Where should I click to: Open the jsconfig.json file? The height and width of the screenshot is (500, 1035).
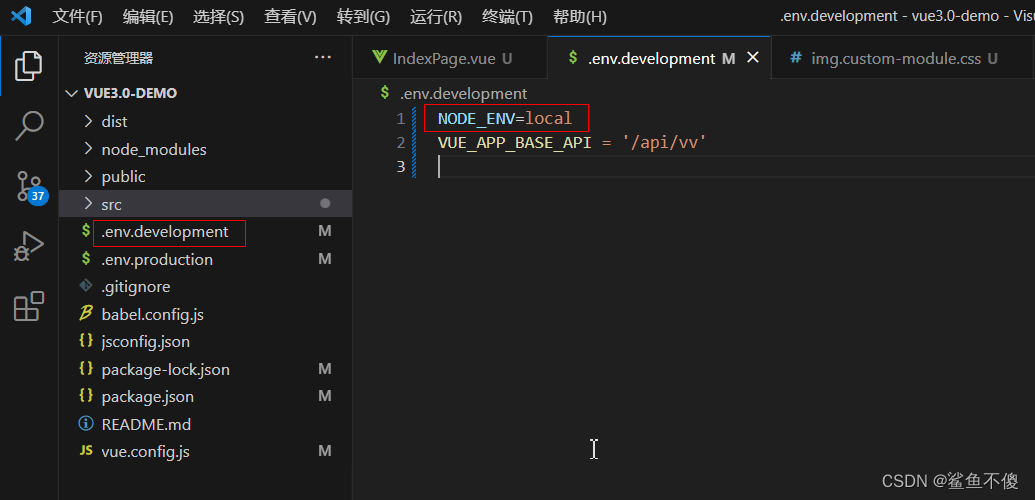click(x=146, y=341)
